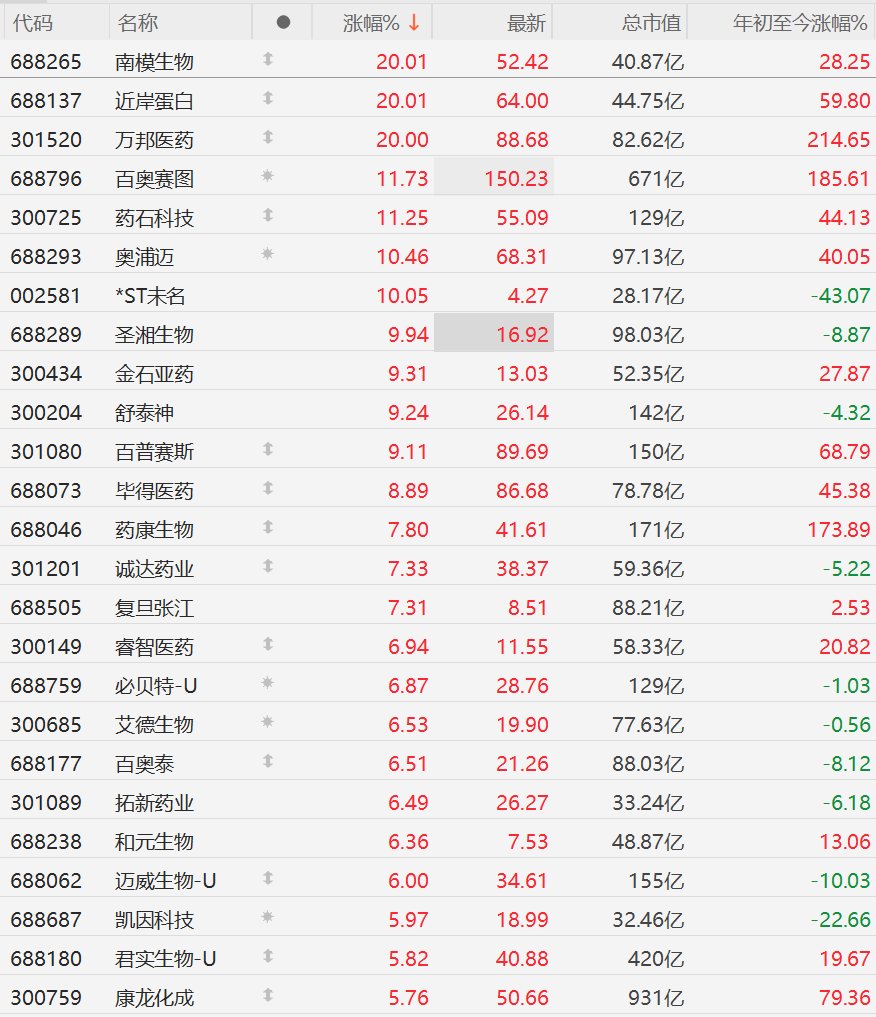
Task: Click stock code 300725
Action: coord(46,218)
